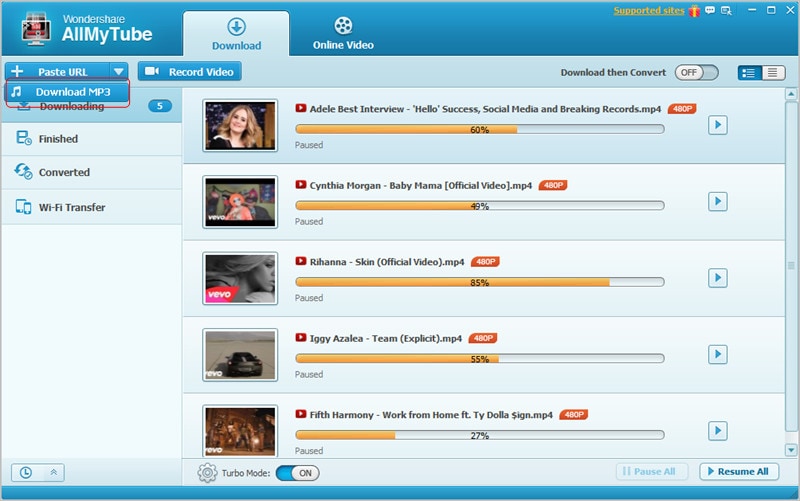The height and width of the screenshot is (501, 800).
Task: Click the Cynthia Morgan video thumbnail
Action: (x=240, y=202)
